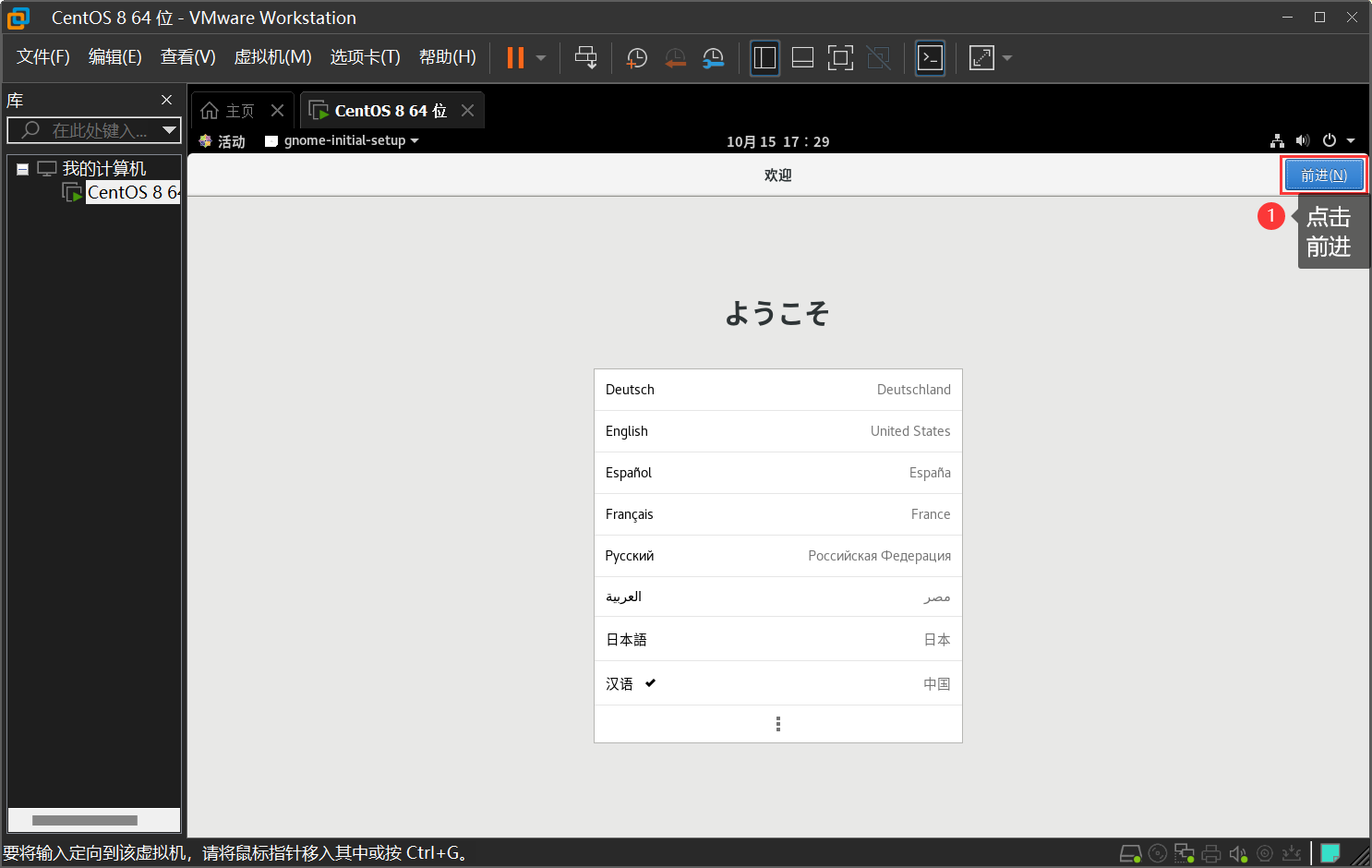Viewport: 1372px width, 868px height.
Task: Open the GNOME system menu arrow
Action: (1351, 141)
